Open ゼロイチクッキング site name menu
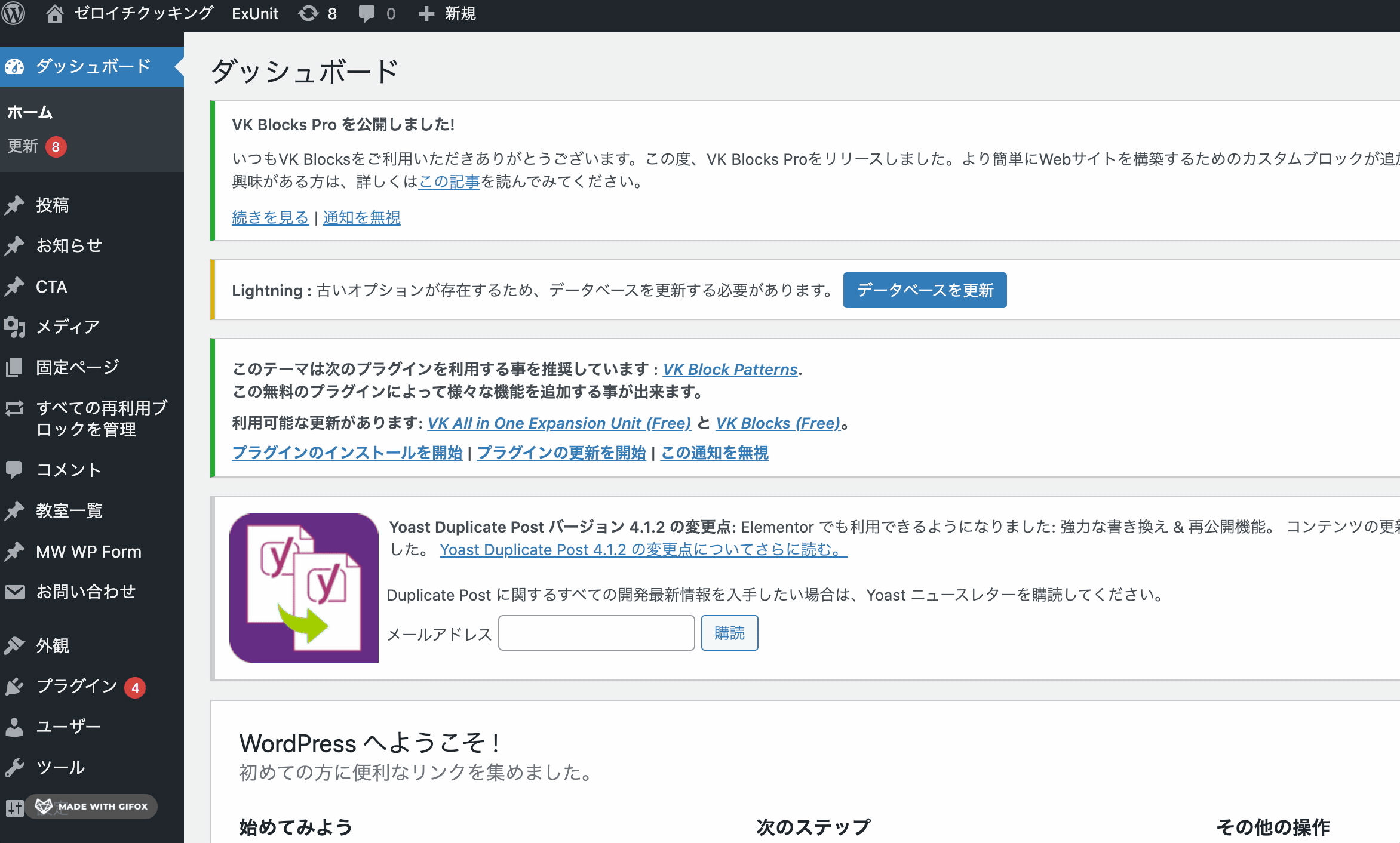 pos(144,13)
